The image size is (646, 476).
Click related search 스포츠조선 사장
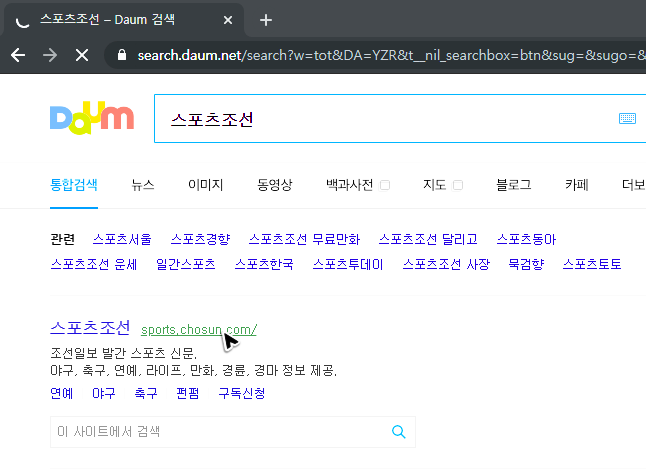[446, 264]
